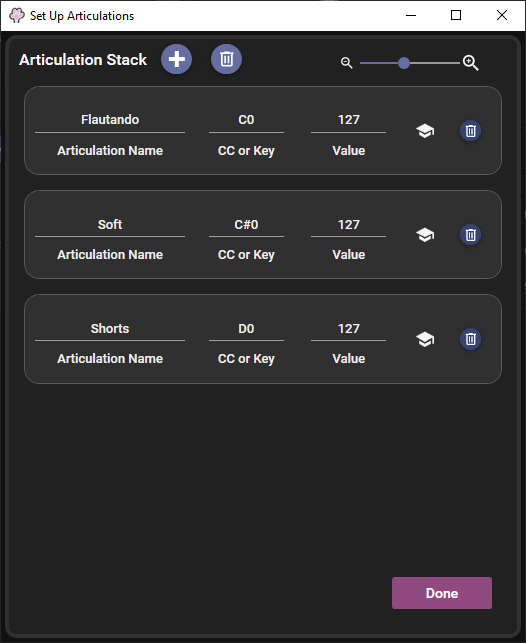The height and width of the screenshot is (643, 526).
Task: Click the learn icon for Shorts
Action: pyautogui.click(x=425, y=339)
